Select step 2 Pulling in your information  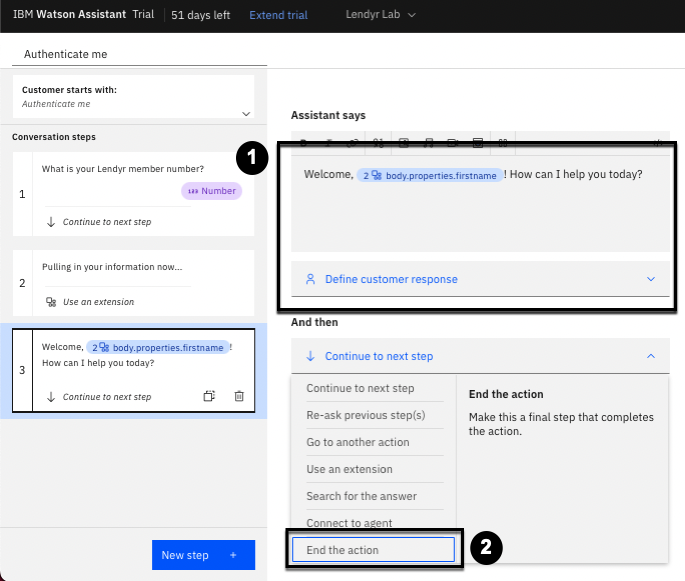point(133,283)
